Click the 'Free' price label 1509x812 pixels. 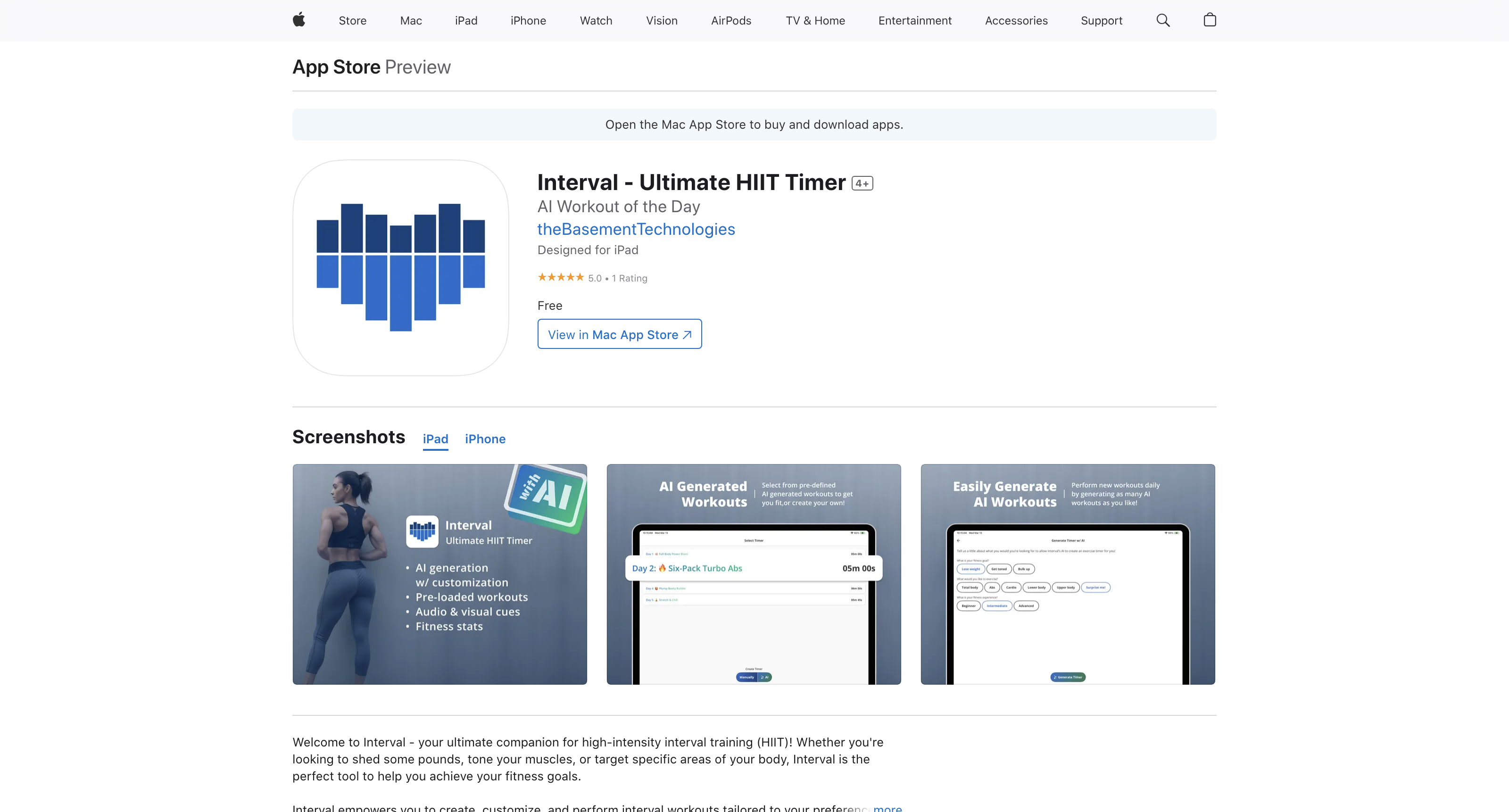coord(550,306)
